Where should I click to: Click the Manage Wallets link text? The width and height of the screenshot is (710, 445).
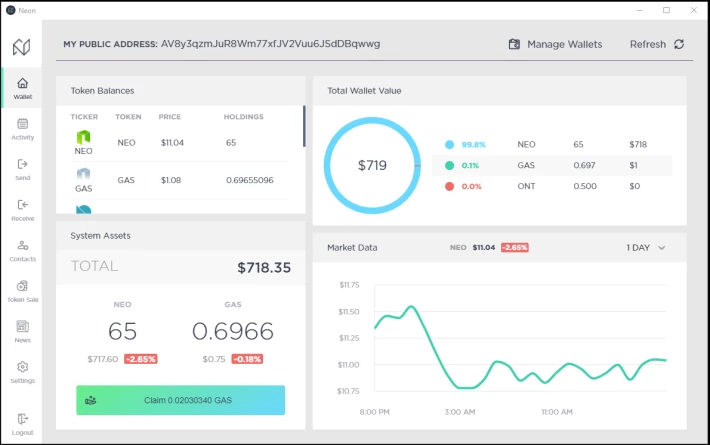pyautogui.click(x=565, y=44)
